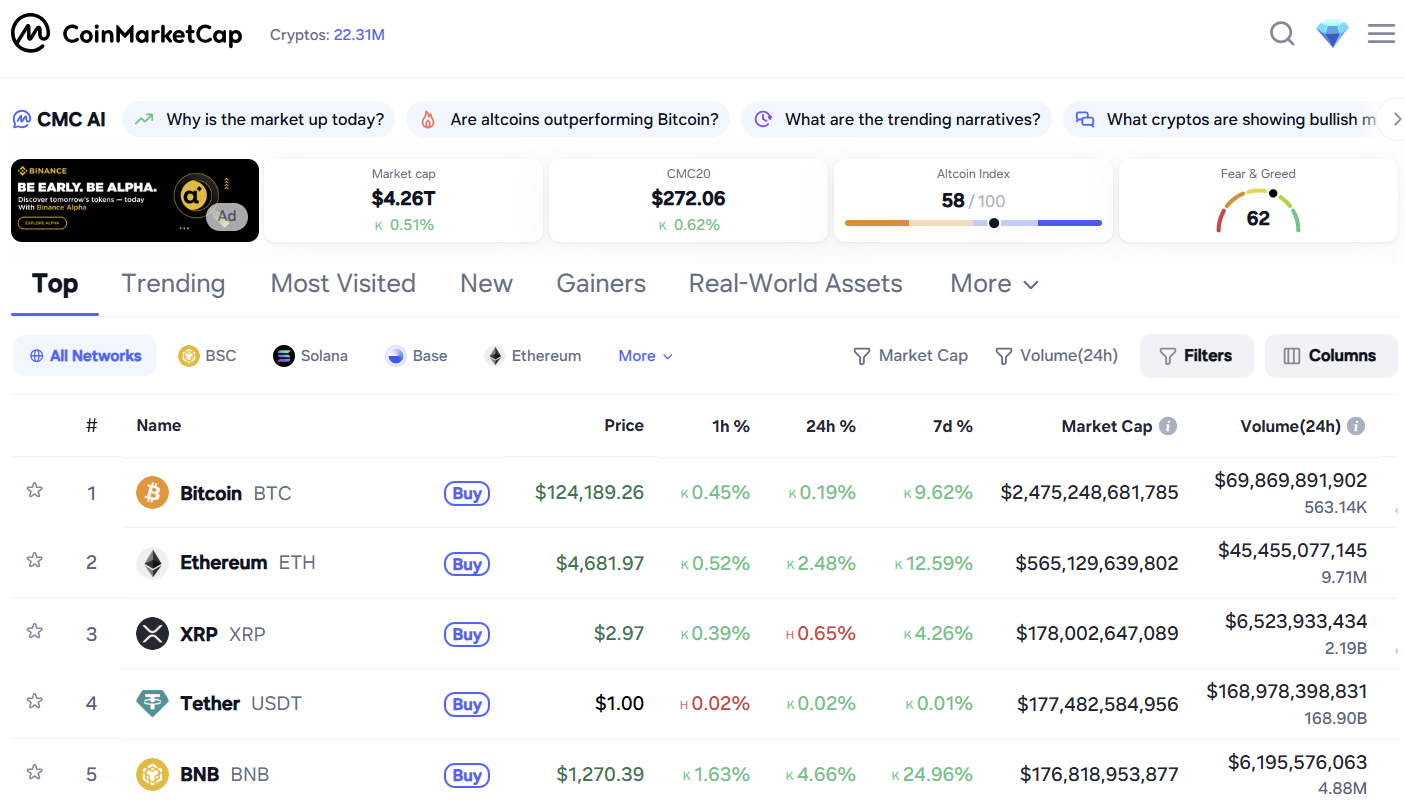Star Bitcoin to add to watchlist
The image size is (1405, 807).
click(x=35, y=490)
